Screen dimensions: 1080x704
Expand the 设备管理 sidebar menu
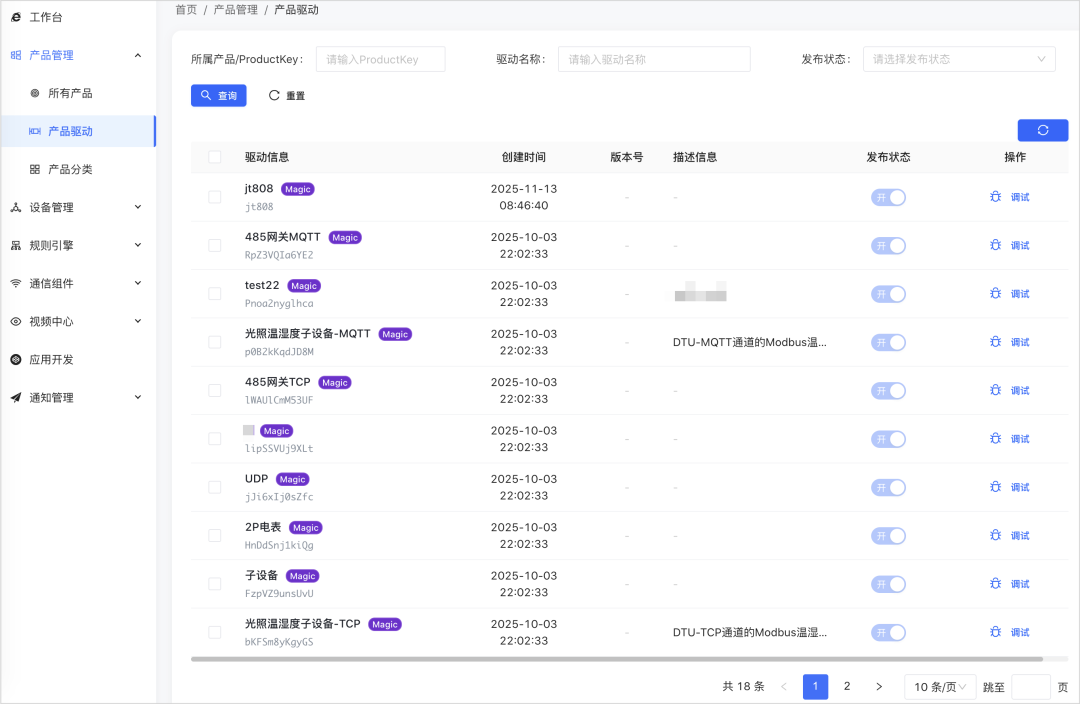[77, 207]
